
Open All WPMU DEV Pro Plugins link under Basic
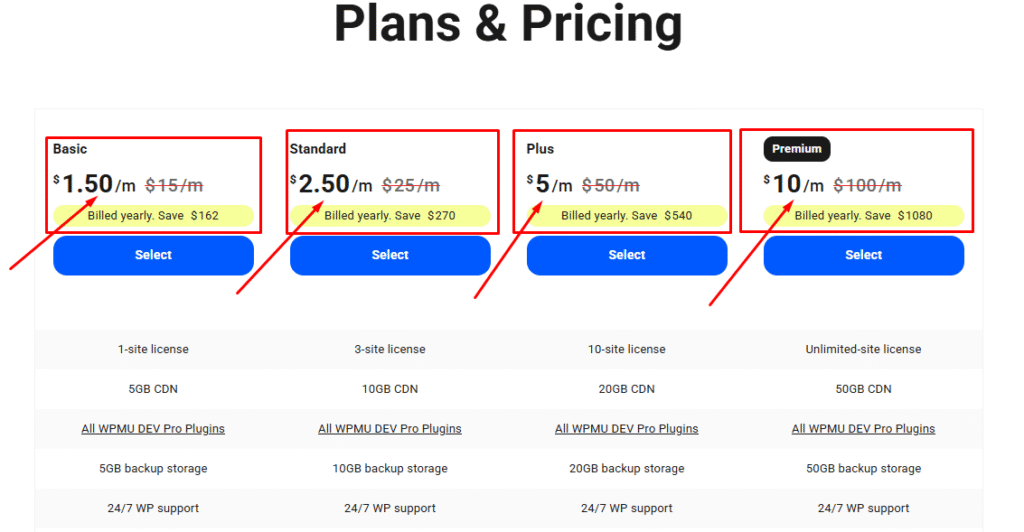click(x=153, y=429)
